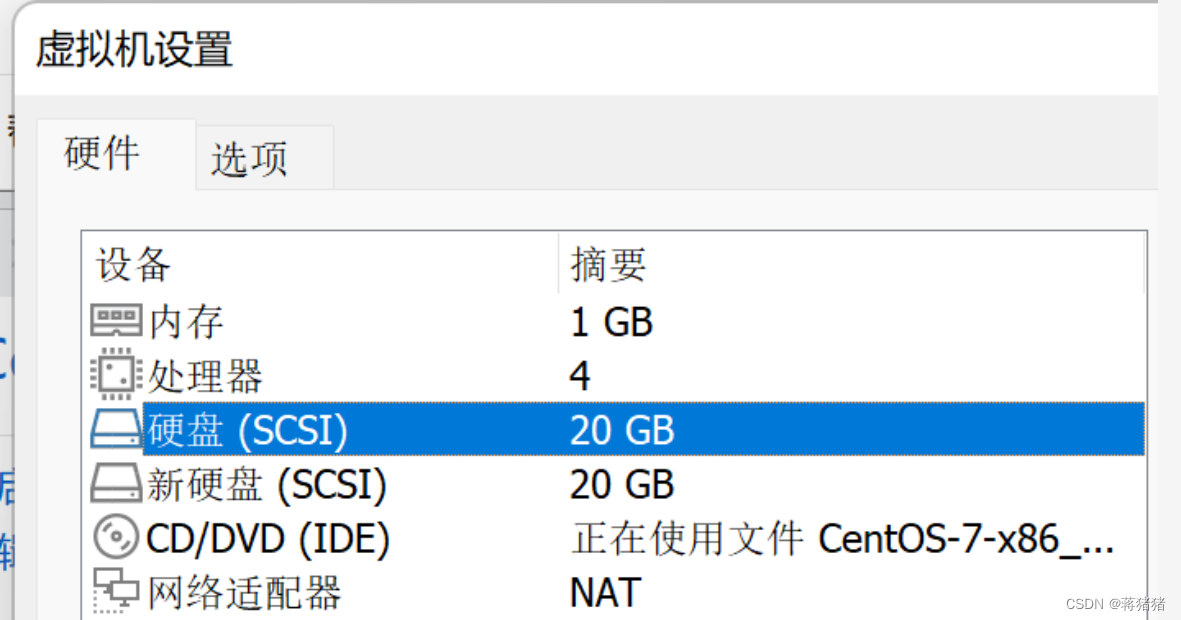Click the 1 GB memory summary value
Viewport: 1181px width, 620px height.
click(x=611, y=321)
